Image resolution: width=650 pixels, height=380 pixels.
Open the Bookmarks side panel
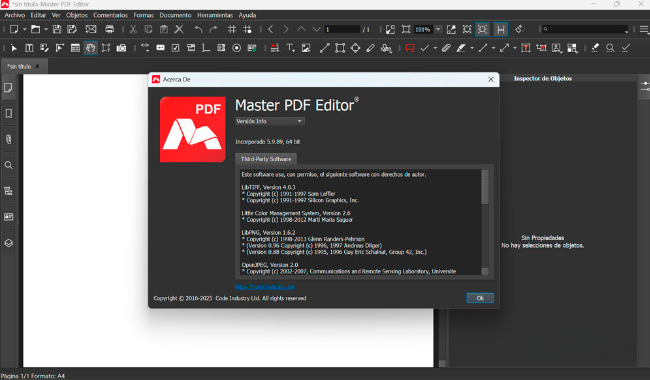pos(9,114)
